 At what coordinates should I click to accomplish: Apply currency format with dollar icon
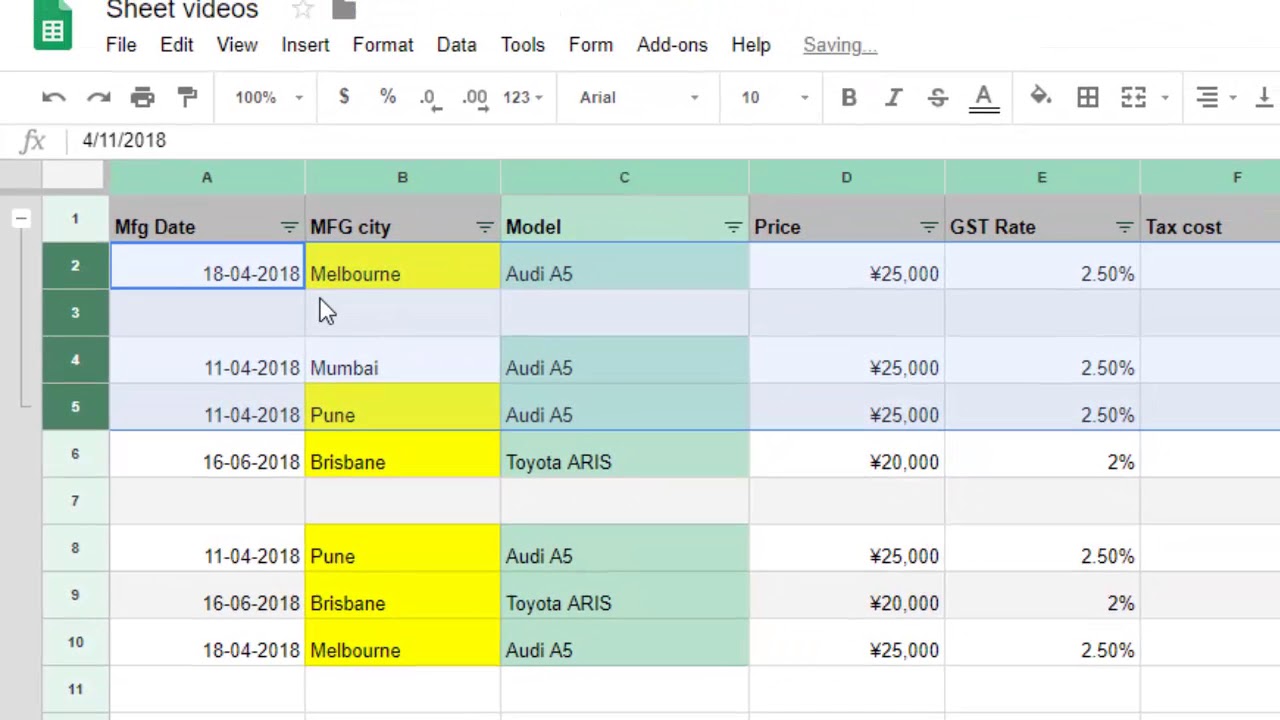(344, 97)
